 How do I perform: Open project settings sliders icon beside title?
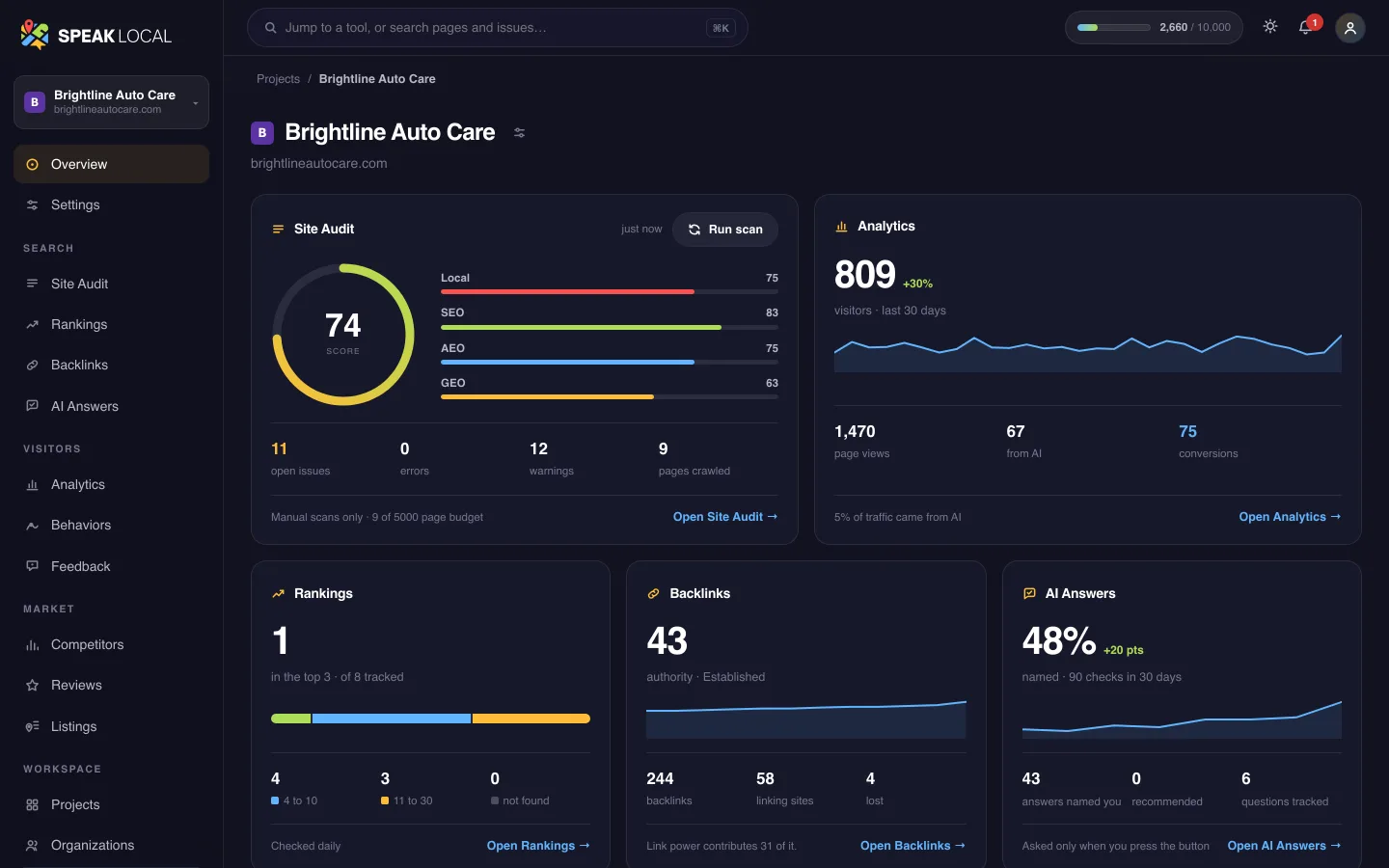(x=519, y=133)
